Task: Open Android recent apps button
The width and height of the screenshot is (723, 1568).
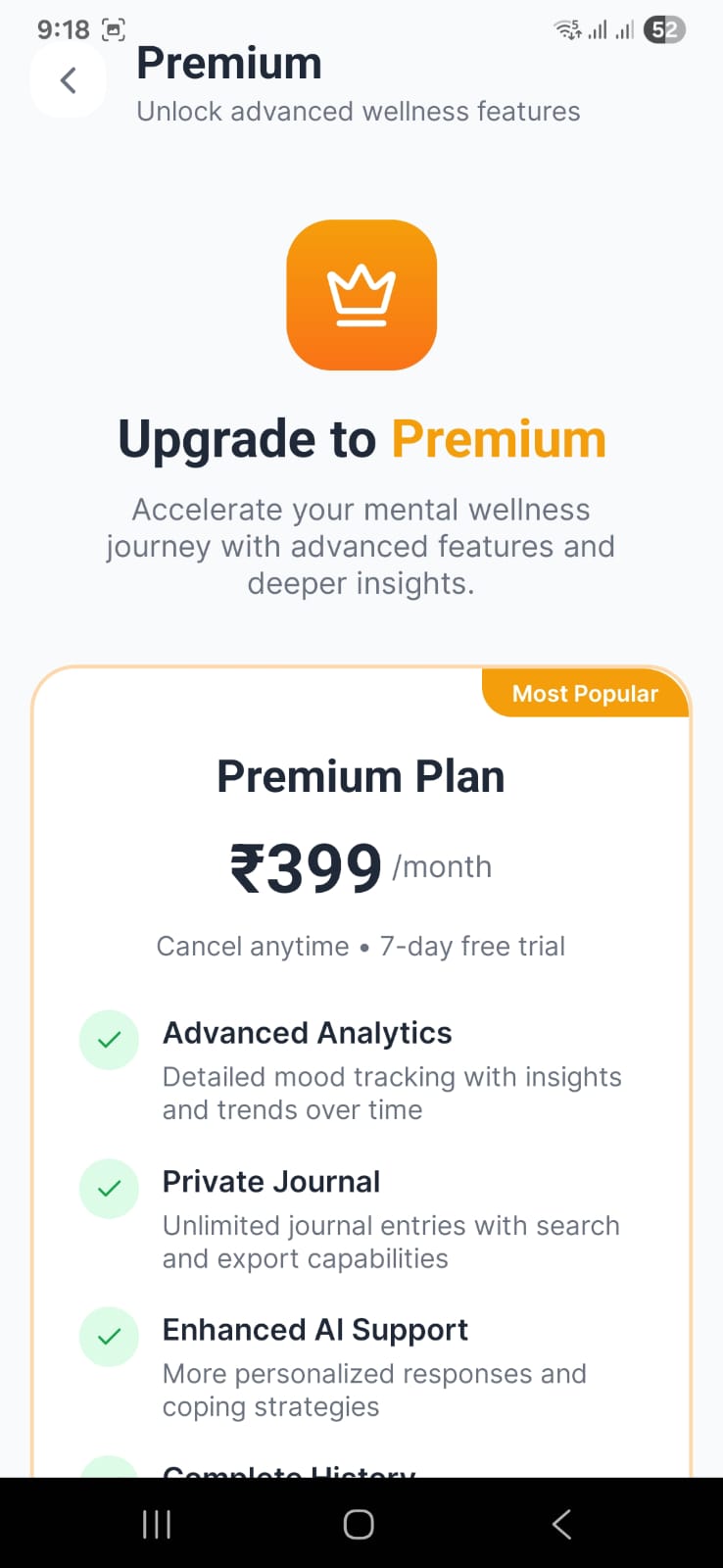Action: click(157, 1524)
